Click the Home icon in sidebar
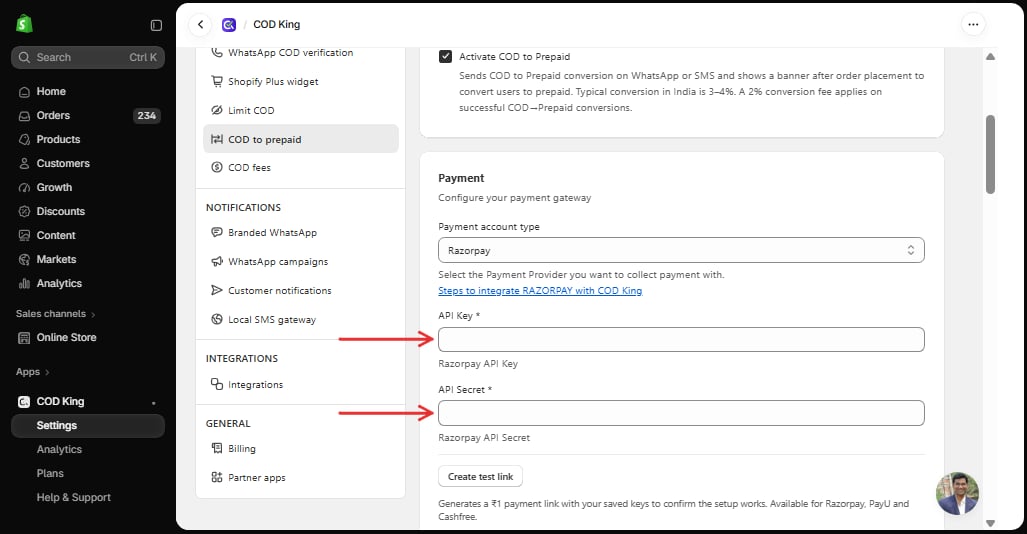1027x534 pixels. pos(24,92)
